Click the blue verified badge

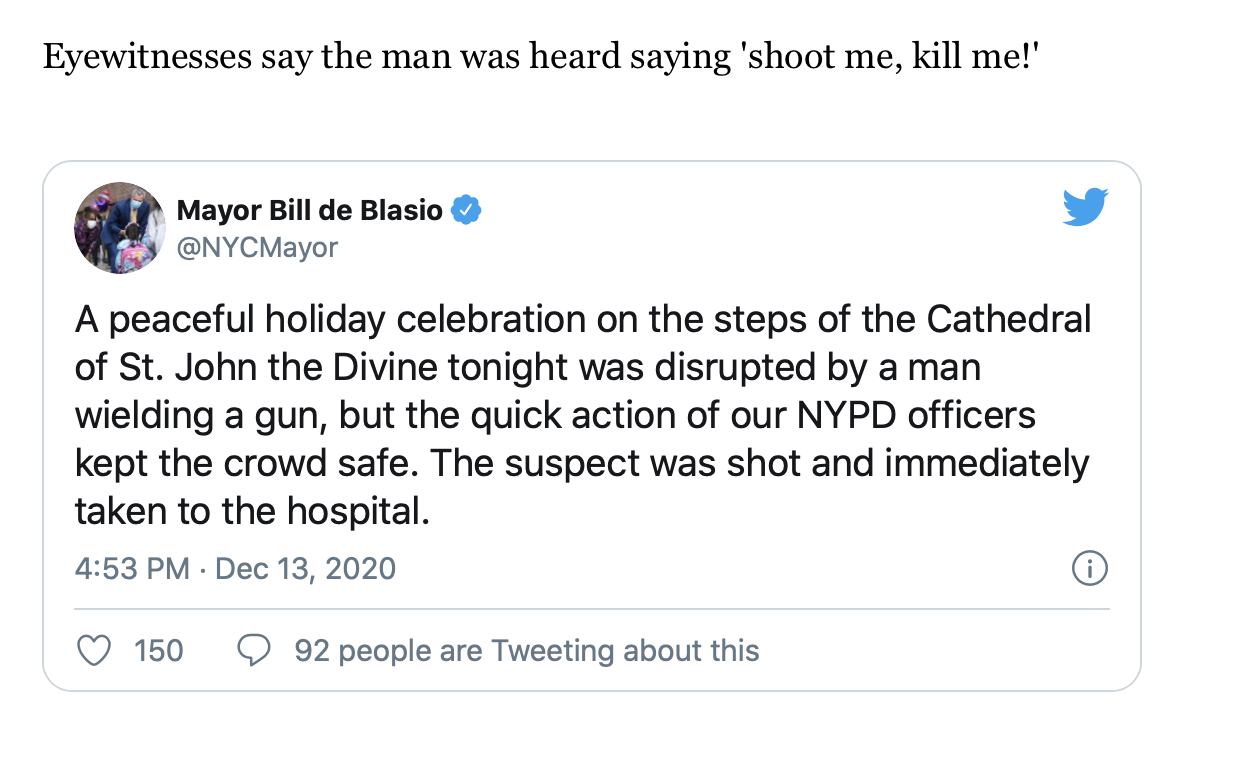point(467,210)
